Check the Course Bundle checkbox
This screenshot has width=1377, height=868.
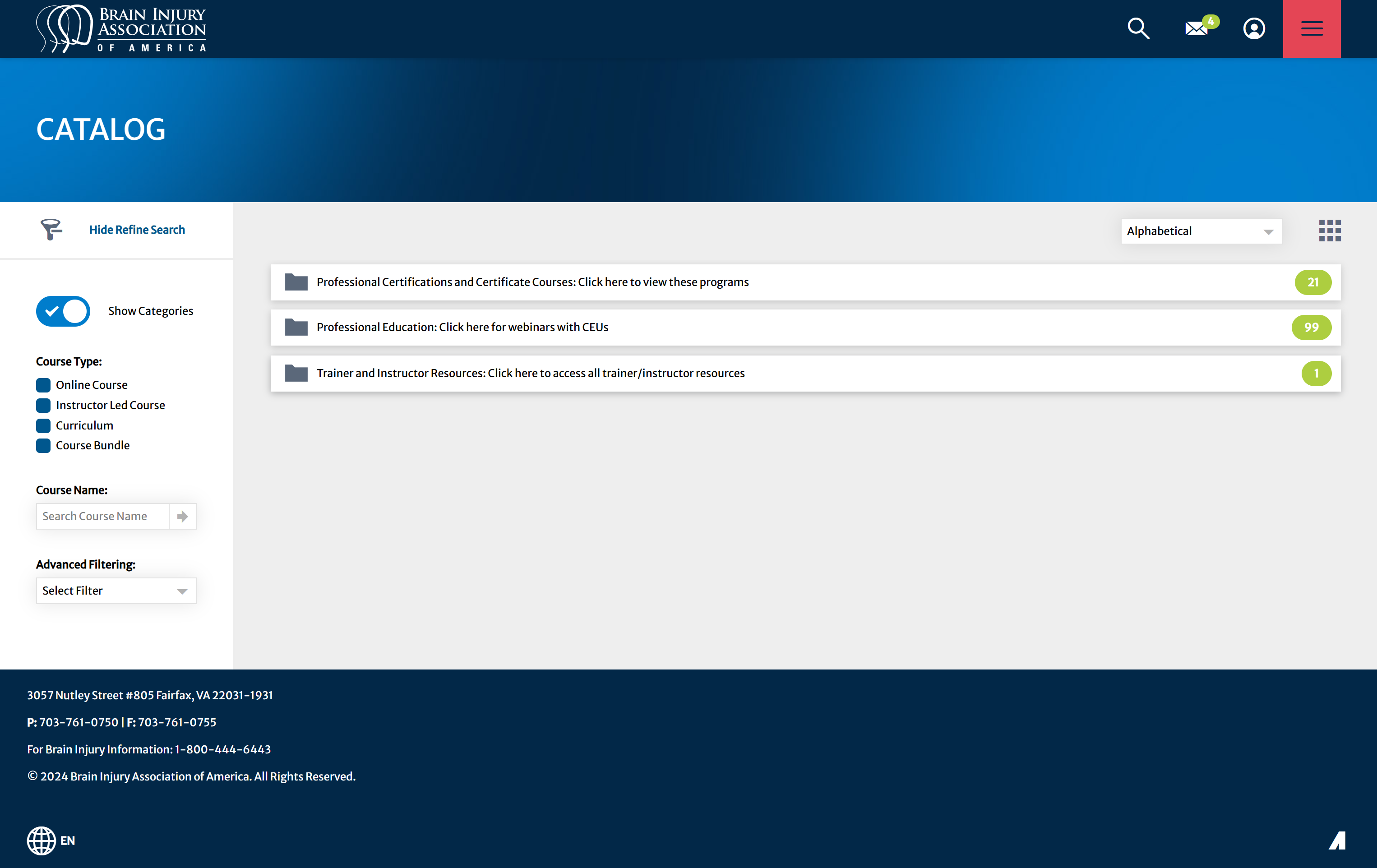click(x=43, y=445)
